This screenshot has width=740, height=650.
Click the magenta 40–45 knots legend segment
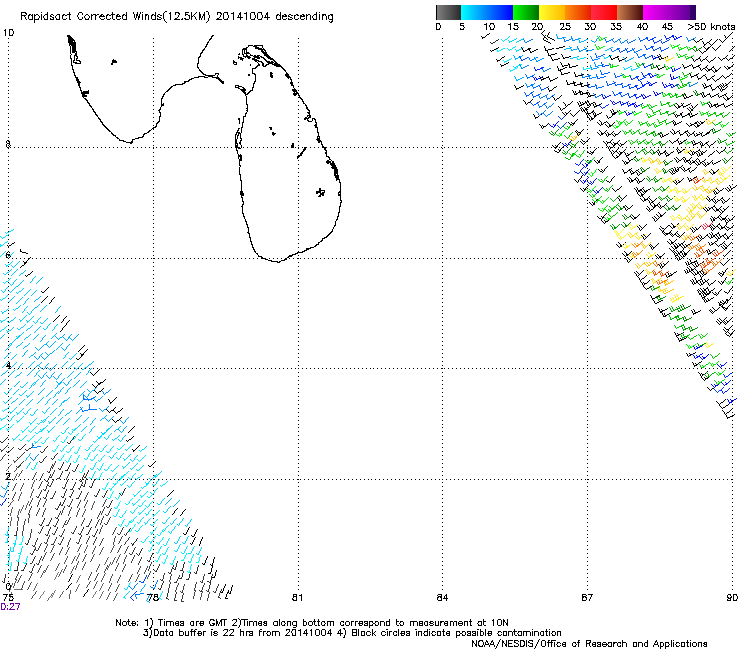tap(656, 12)
